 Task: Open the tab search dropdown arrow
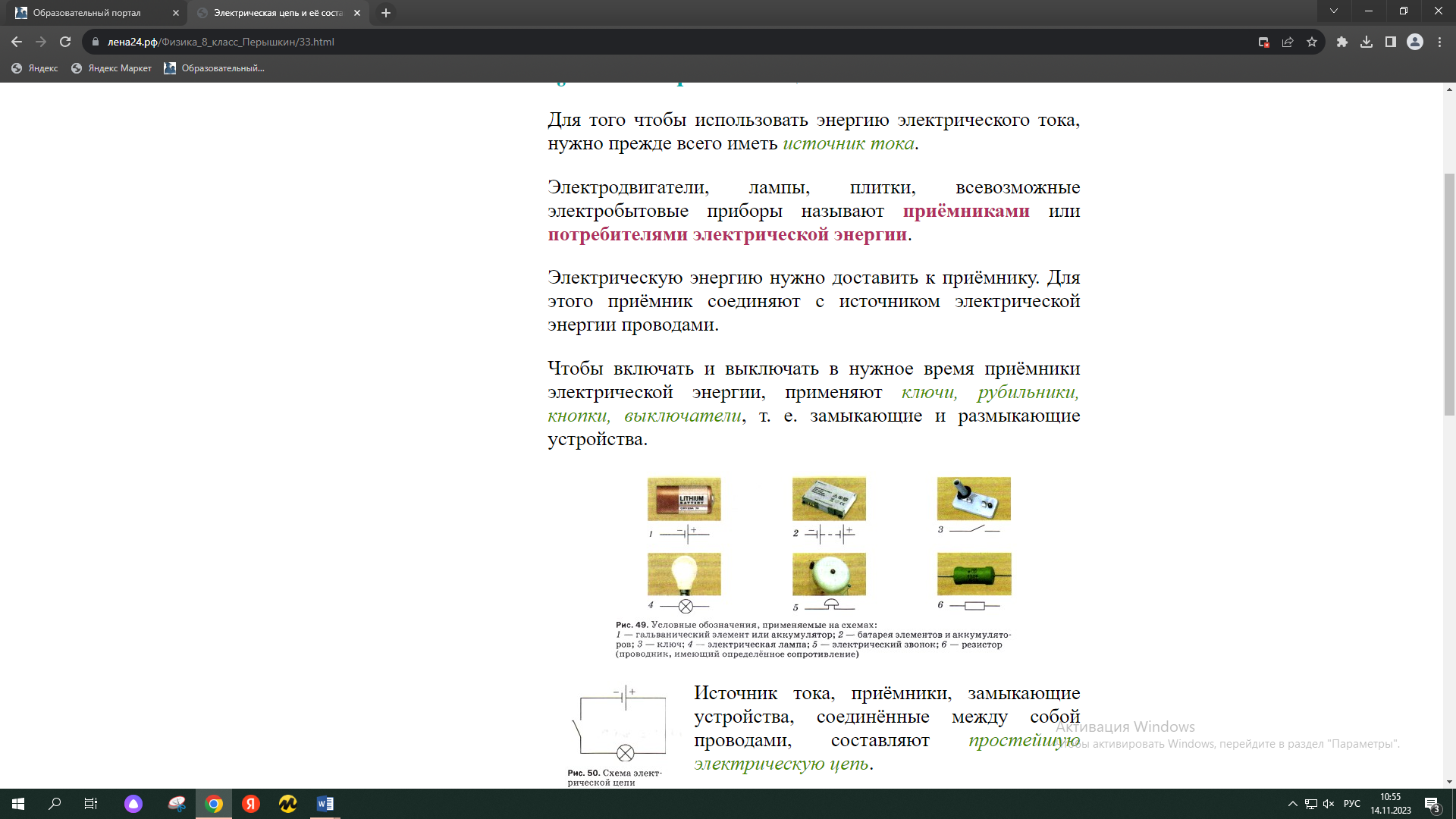coord(1334,11)
